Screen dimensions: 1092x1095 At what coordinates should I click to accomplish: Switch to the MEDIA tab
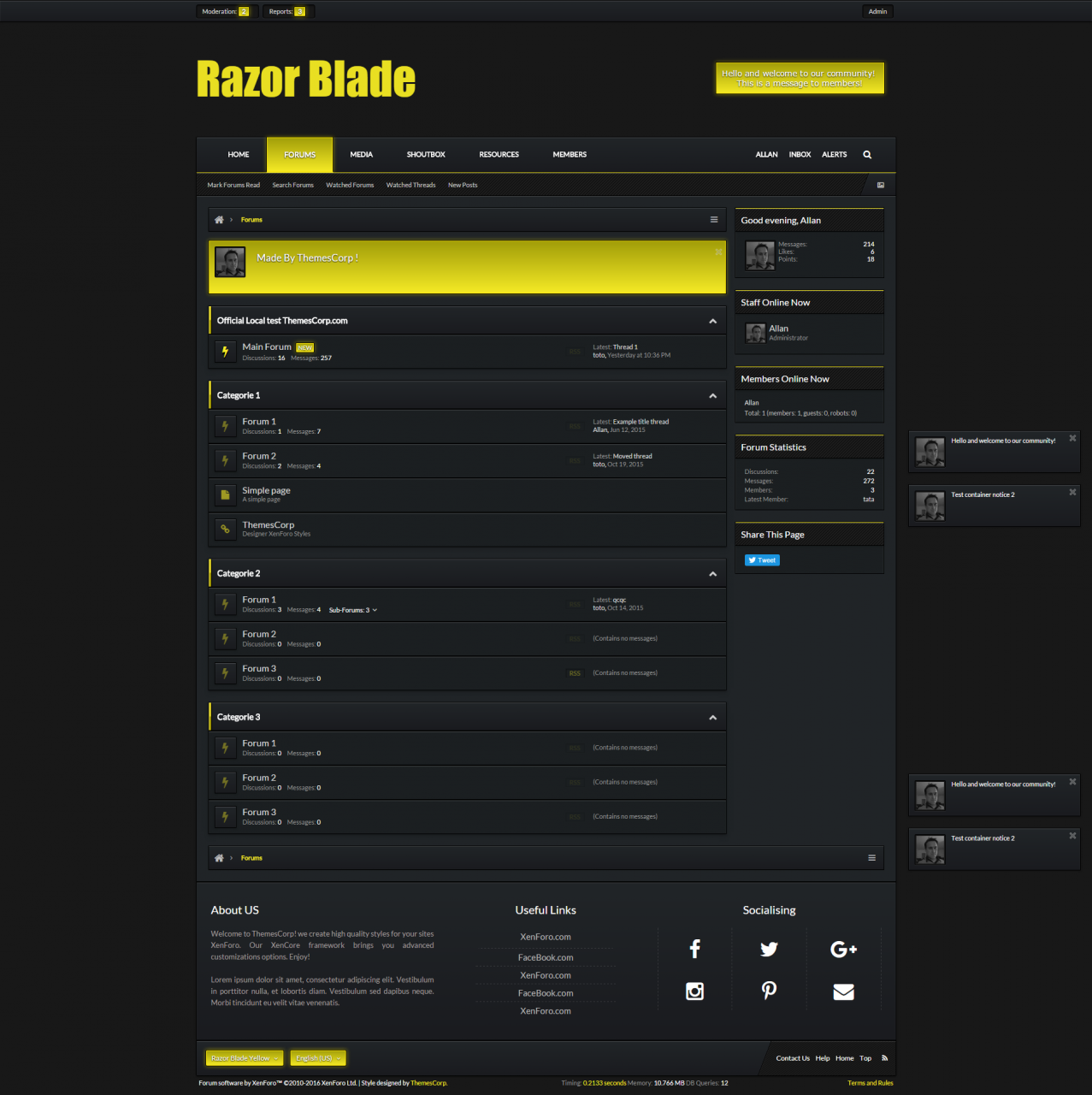click(x=361, y=155)
